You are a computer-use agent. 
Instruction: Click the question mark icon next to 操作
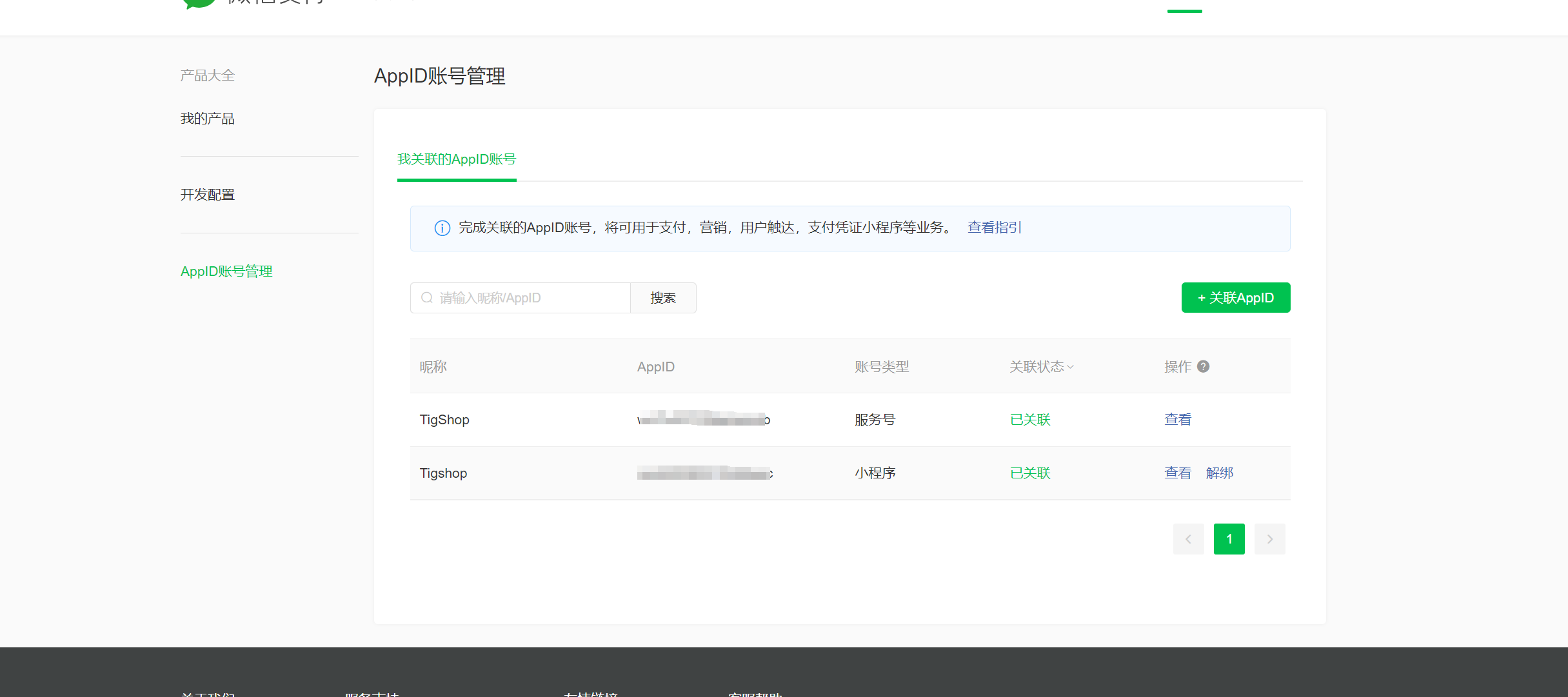click(x=1203, y=367)
